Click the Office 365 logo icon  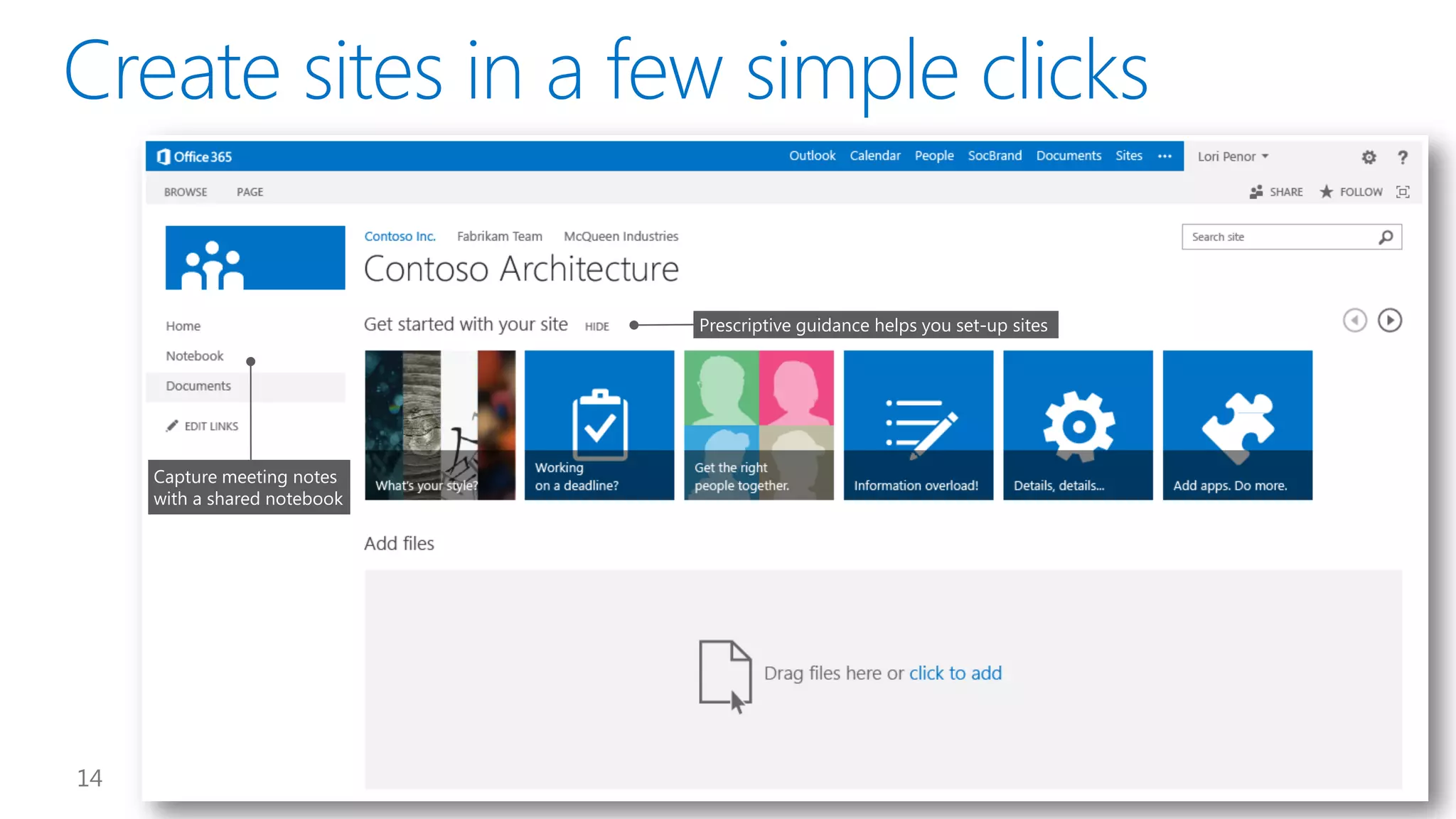[164, 156]
